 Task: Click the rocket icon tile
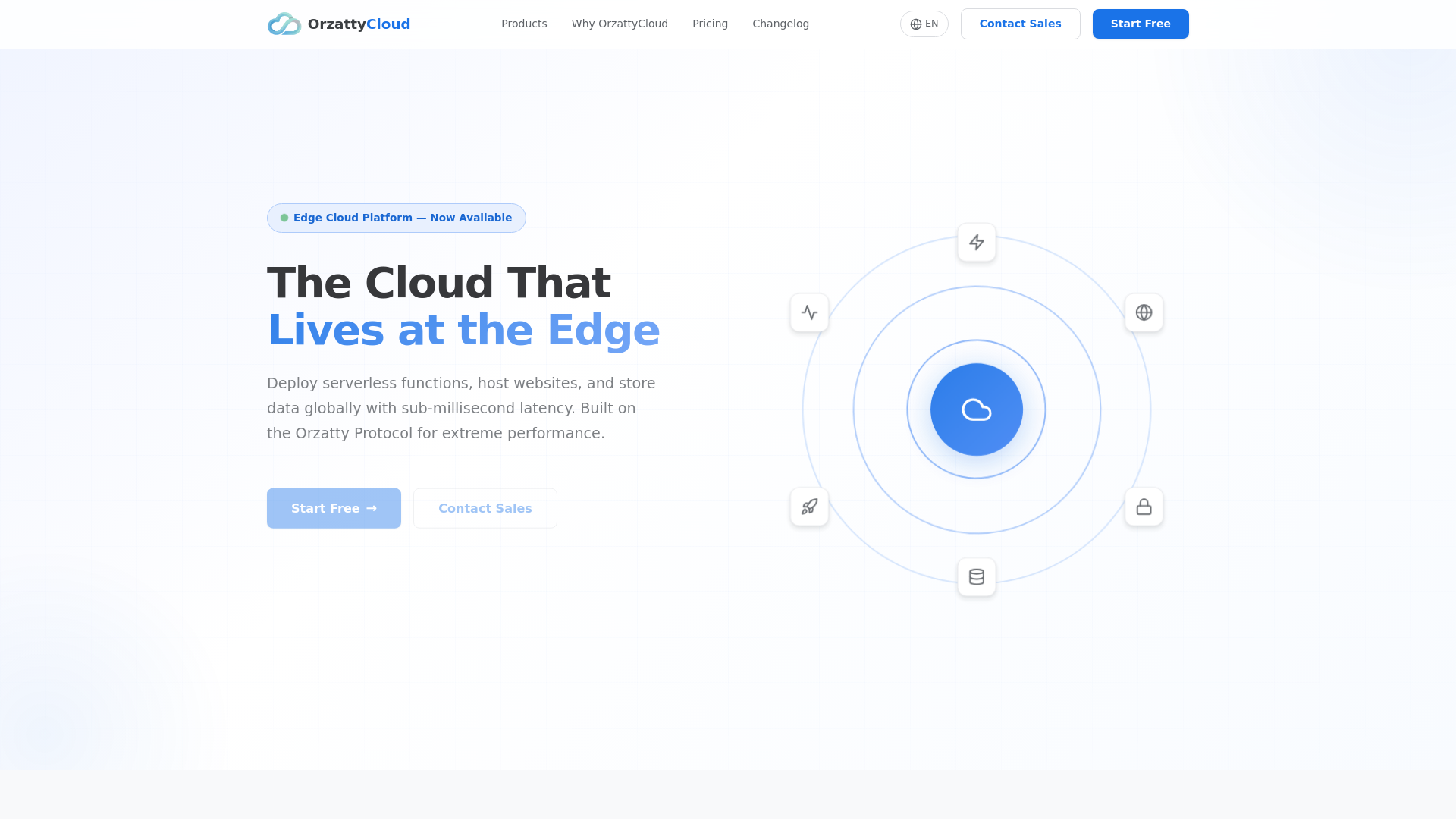pyautogui.click(x=809, y=507)
